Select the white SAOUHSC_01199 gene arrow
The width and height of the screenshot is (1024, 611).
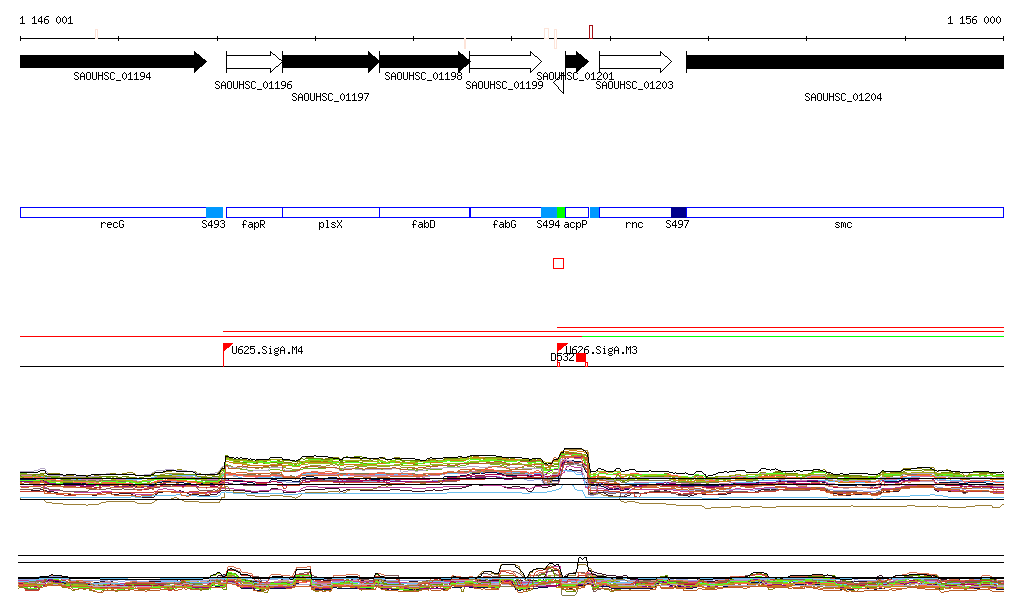[505, 62]
